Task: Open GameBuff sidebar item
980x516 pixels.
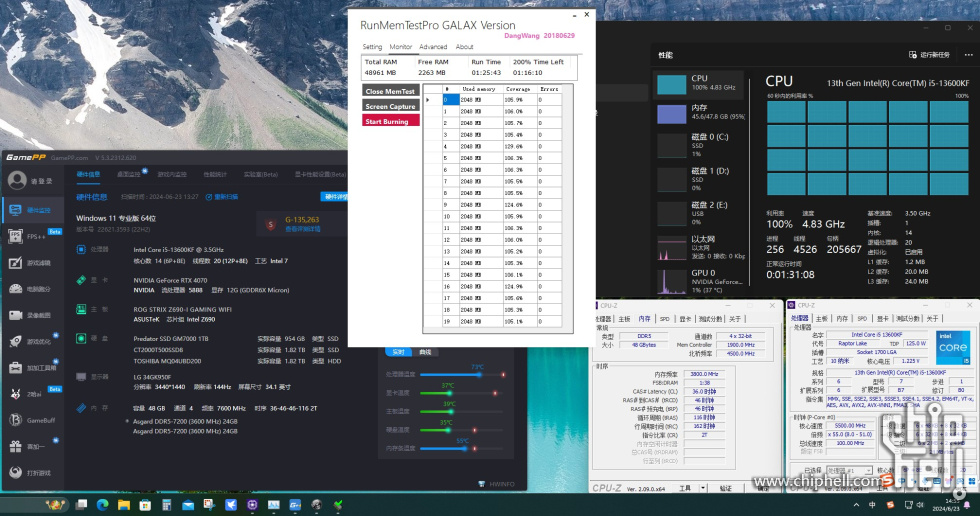Action: [x=32, y=420]
